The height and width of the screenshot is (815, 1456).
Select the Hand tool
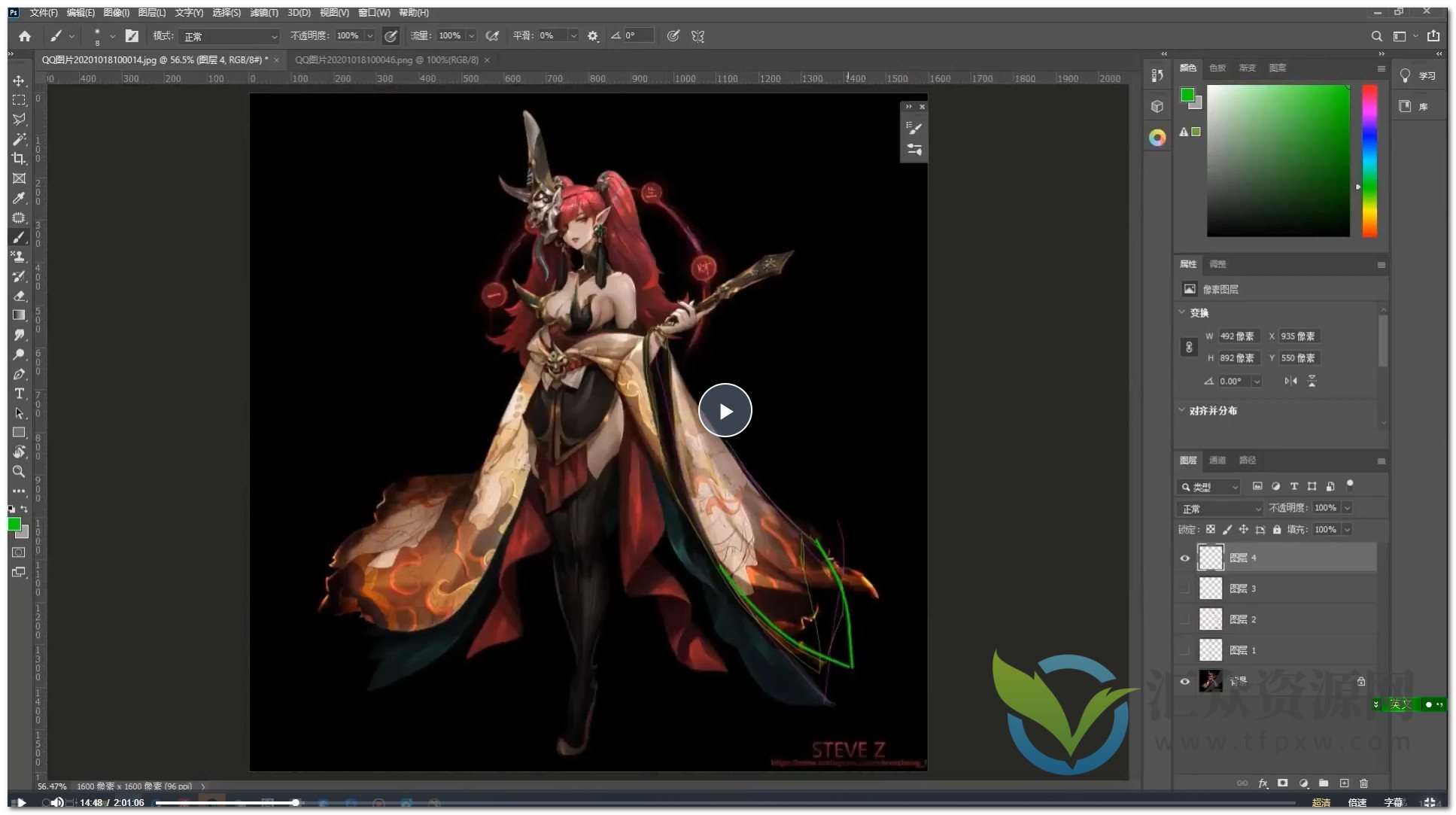(19, 452)
